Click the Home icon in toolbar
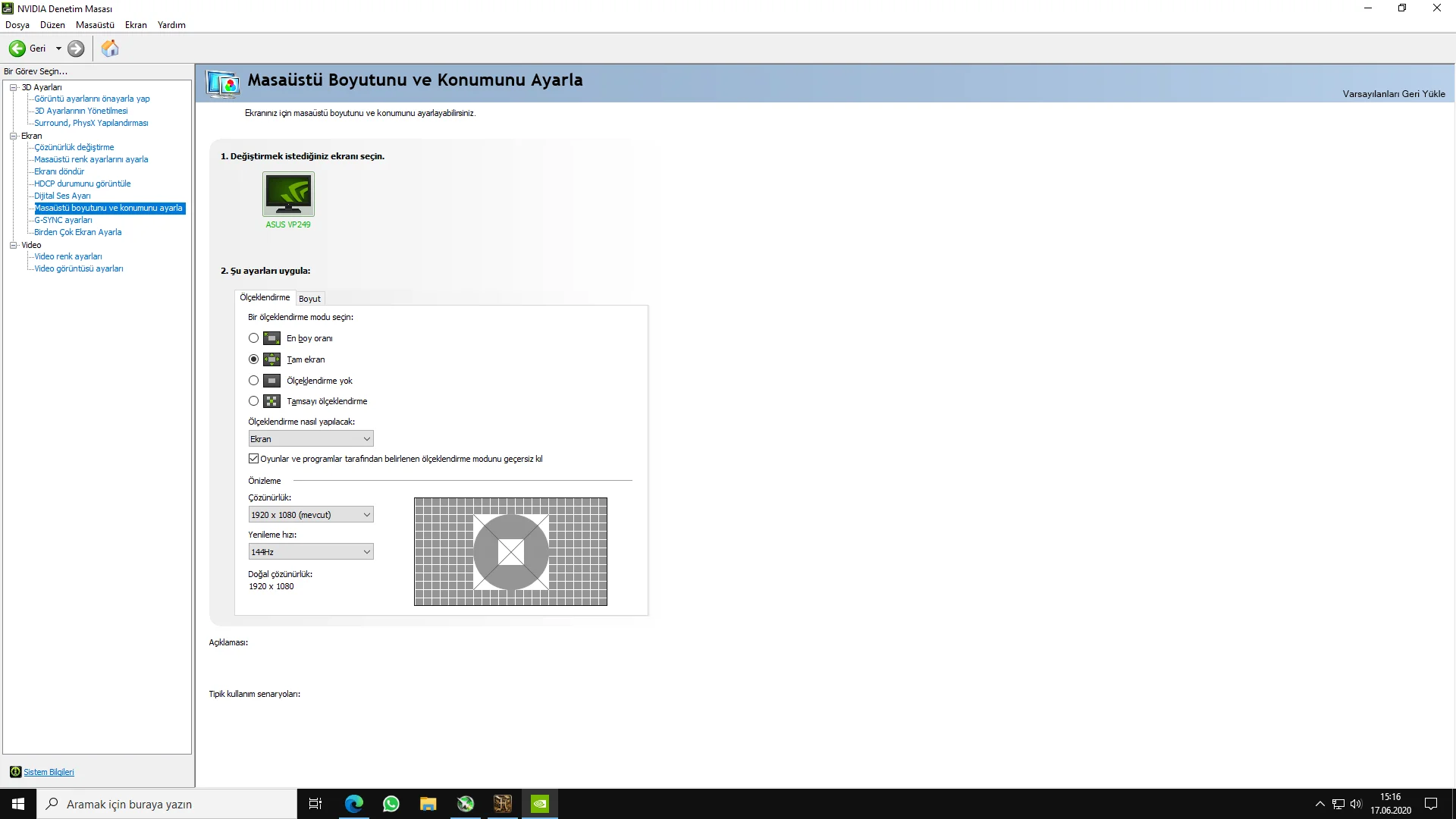 (110, 49)
